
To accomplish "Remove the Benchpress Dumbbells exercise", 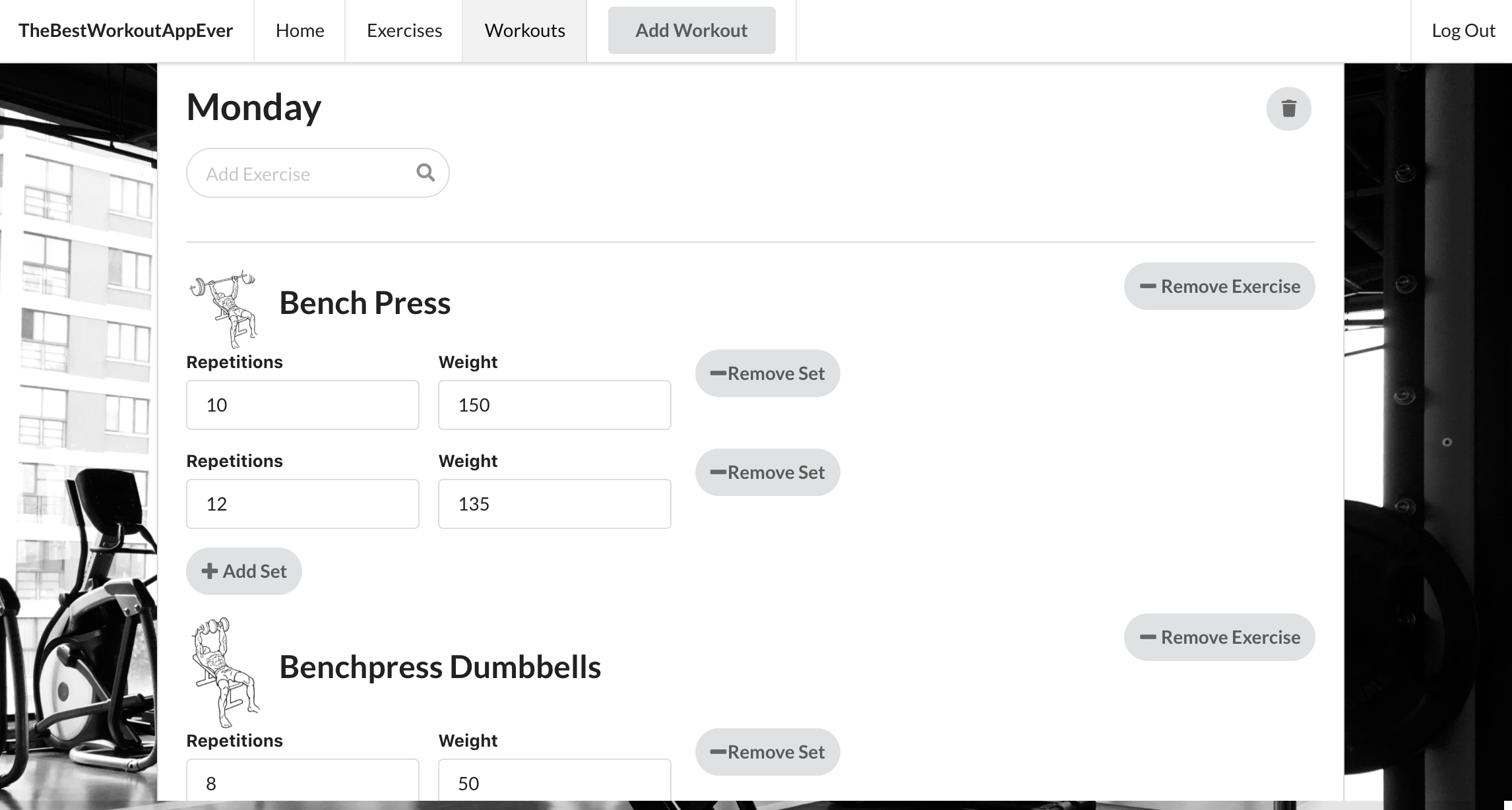I will pyautogui.click(x=1218, y=637).
